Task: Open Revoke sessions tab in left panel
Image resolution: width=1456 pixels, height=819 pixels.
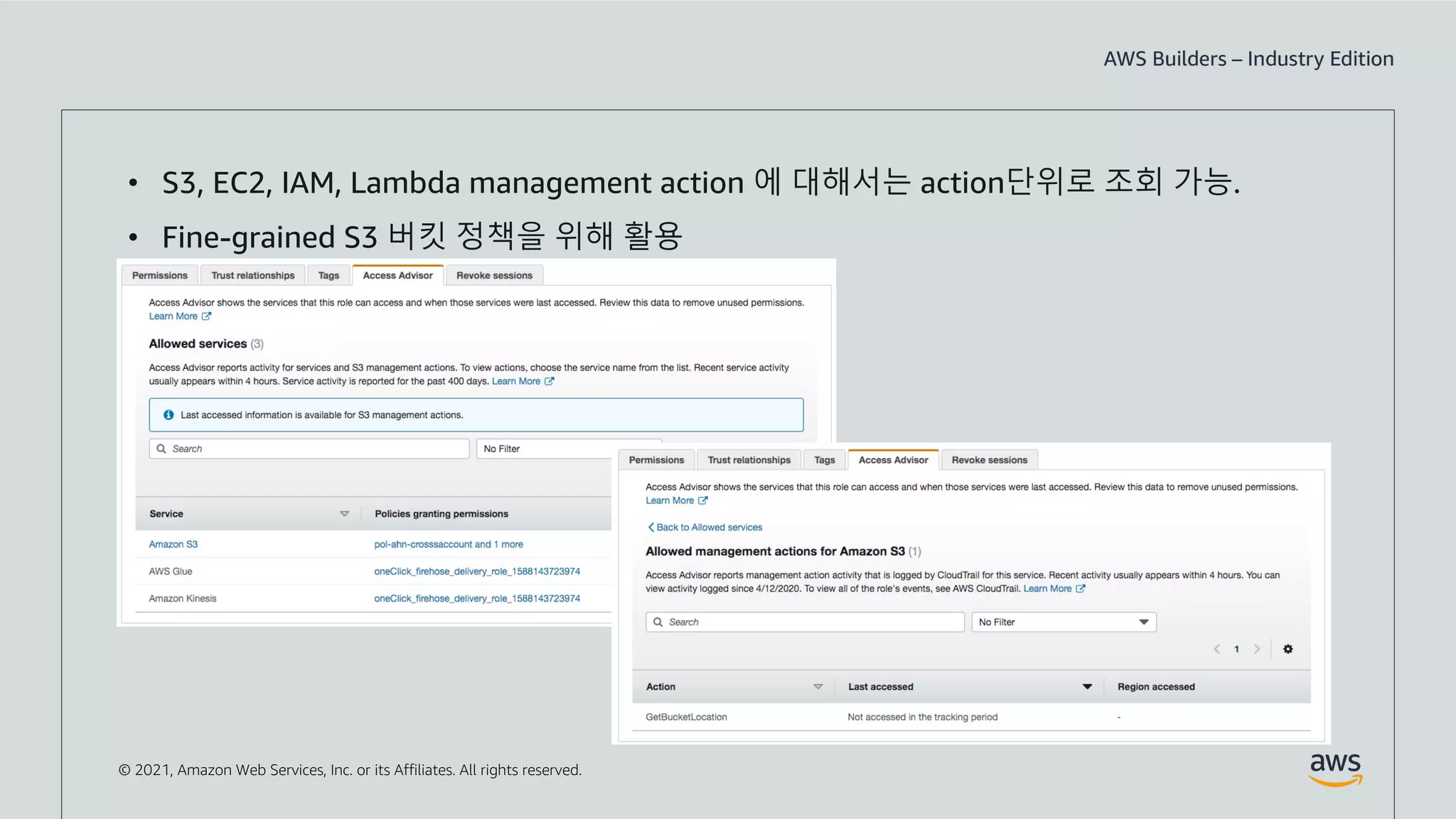Action: [x=494, y=275]
